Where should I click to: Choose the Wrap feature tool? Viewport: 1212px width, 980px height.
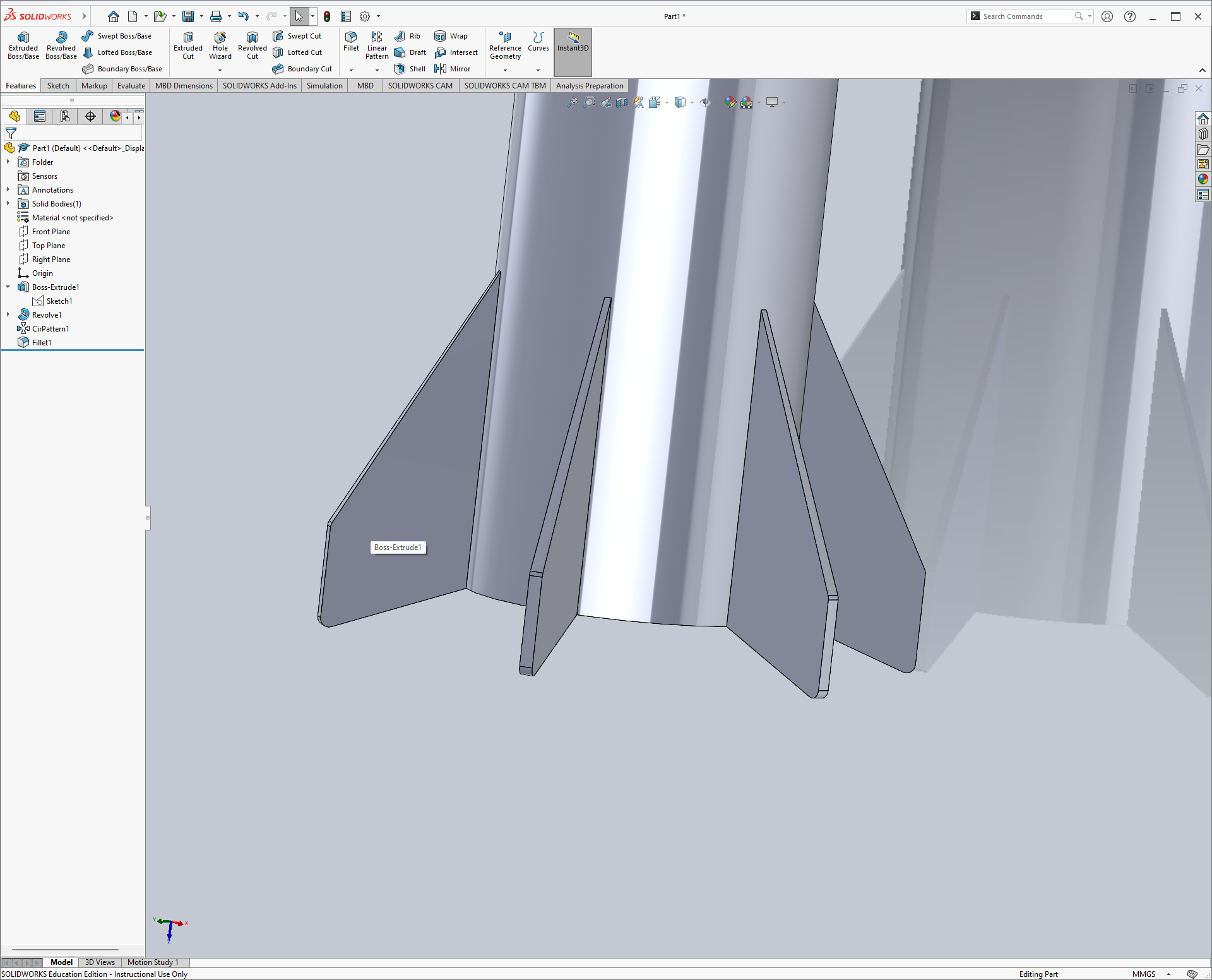(451, 36)
